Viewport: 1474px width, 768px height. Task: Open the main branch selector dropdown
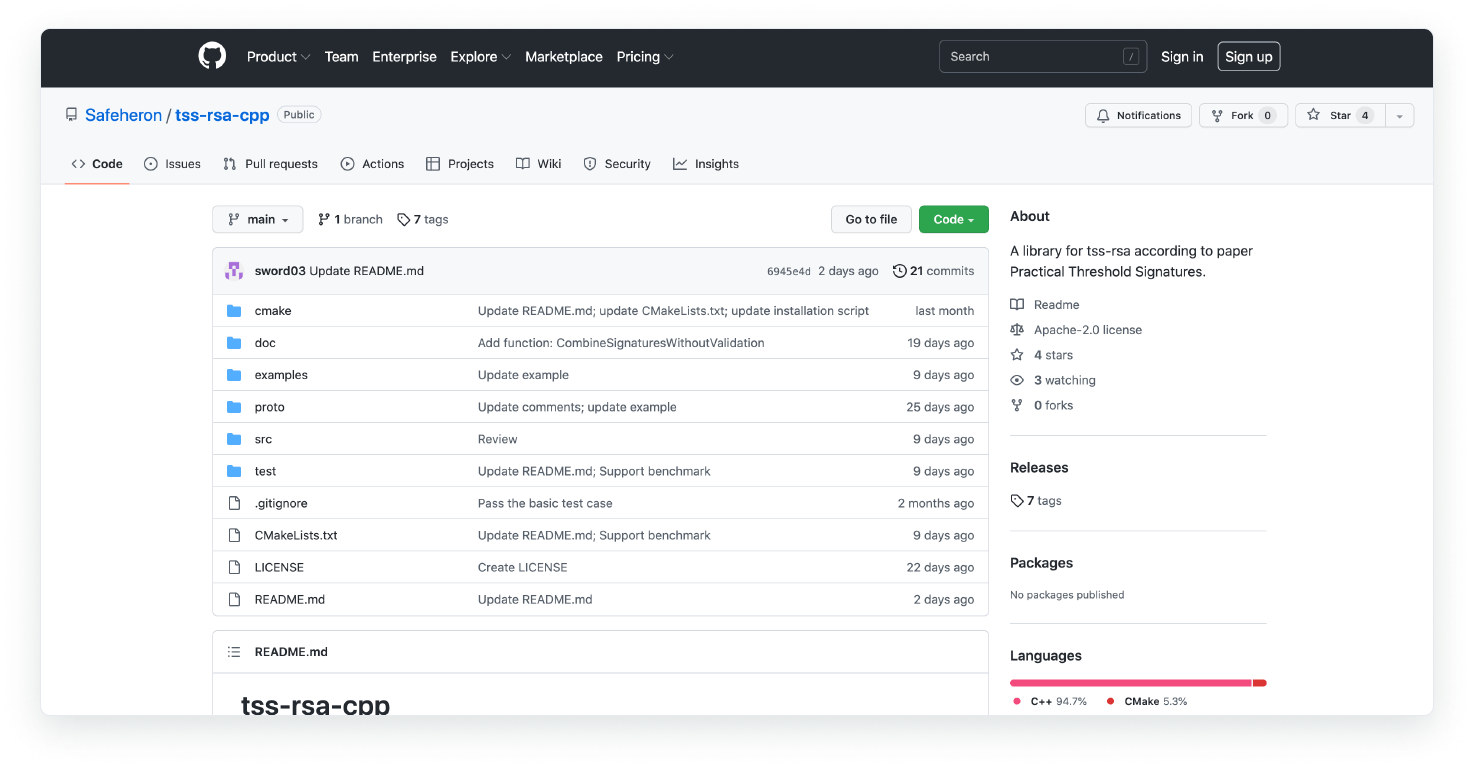[x=257, y=220]
